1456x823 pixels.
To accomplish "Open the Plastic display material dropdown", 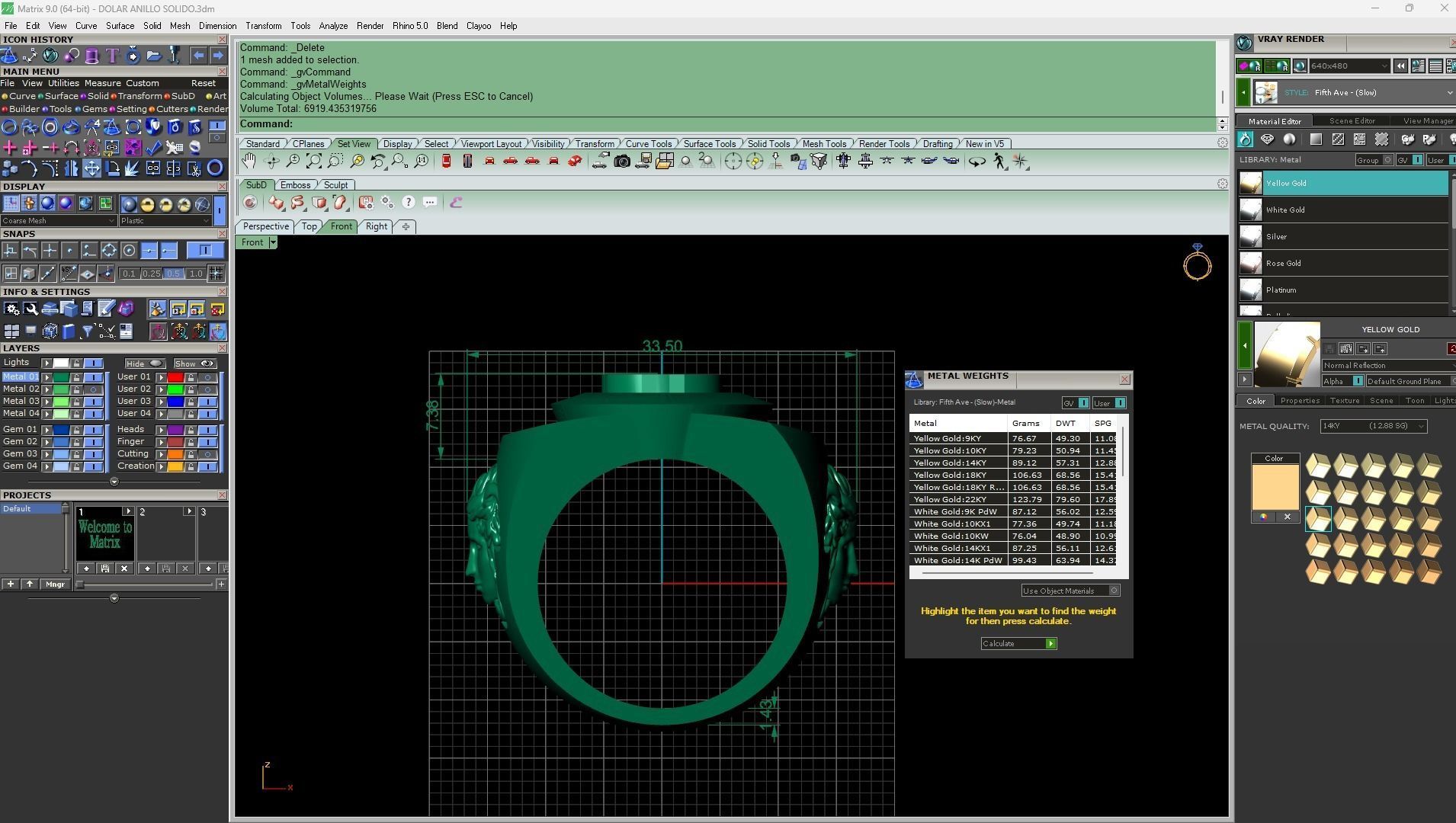I will tap(164, 221).
